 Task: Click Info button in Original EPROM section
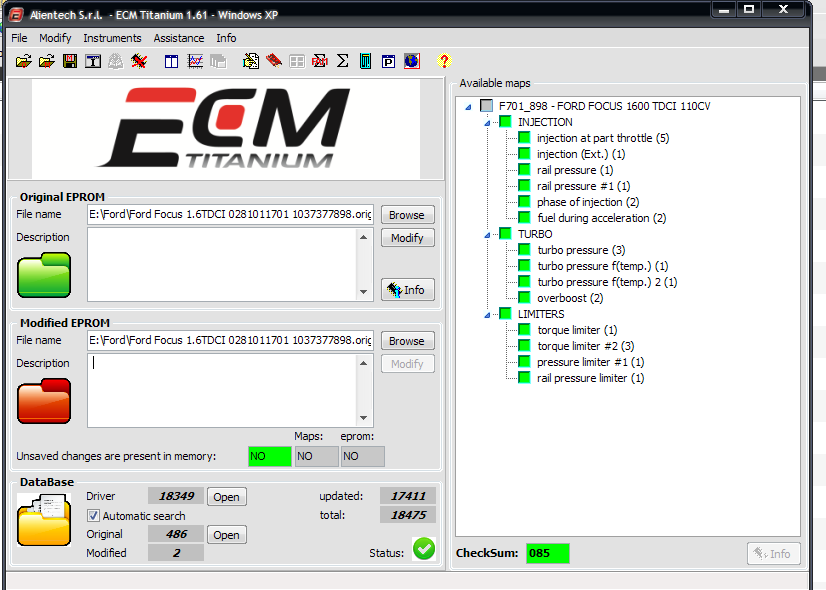(x=407, y=290)
